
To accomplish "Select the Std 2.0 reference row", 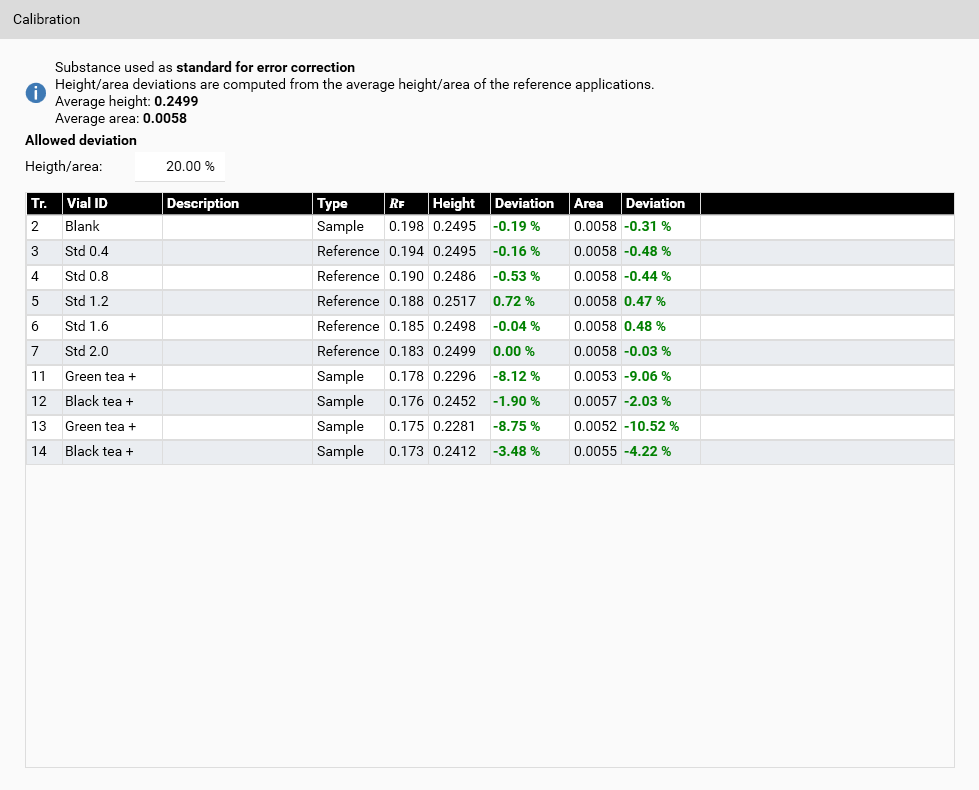I will click(87, 351).
